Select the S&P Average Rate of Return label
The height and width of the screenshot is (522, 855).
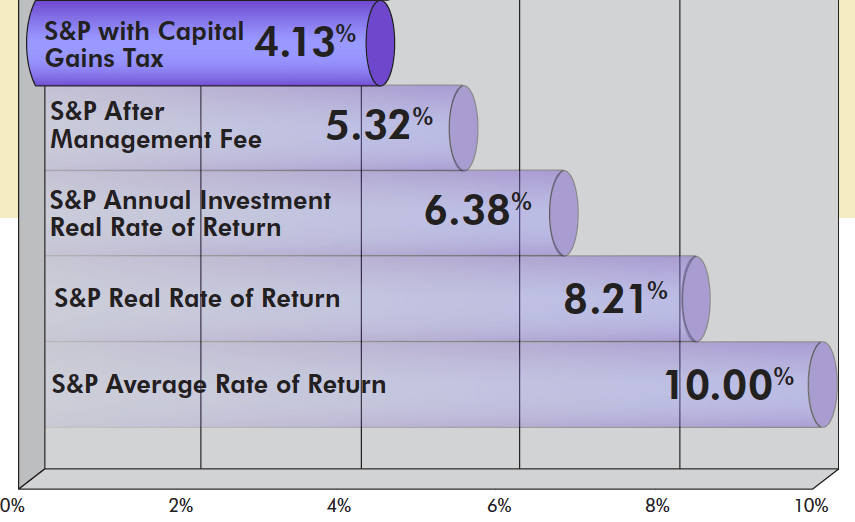pos(219,384)
